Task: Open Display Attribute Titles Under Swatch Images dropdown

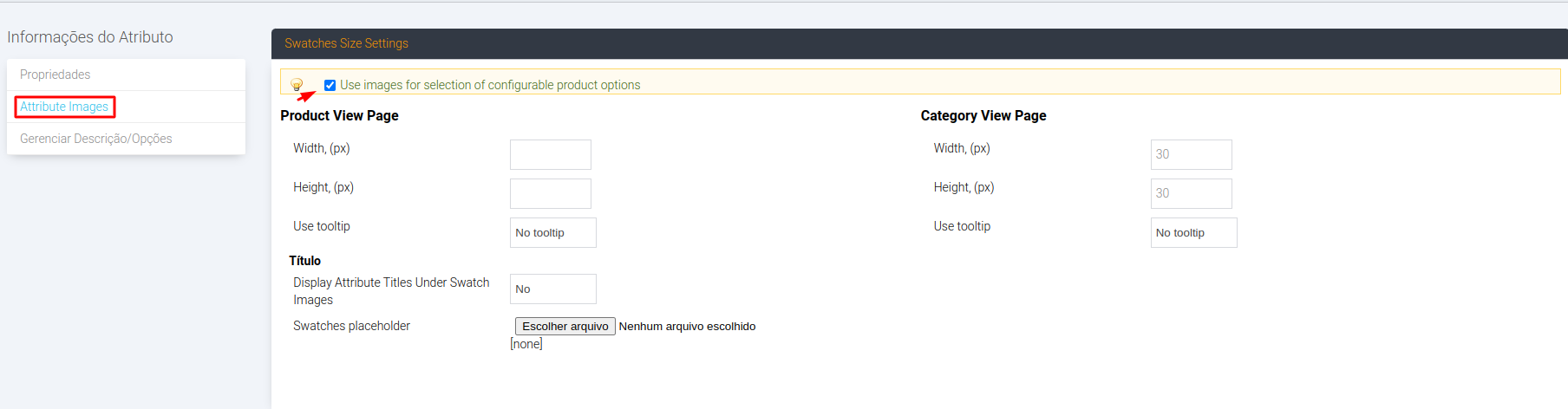Action: coord(553,289)
